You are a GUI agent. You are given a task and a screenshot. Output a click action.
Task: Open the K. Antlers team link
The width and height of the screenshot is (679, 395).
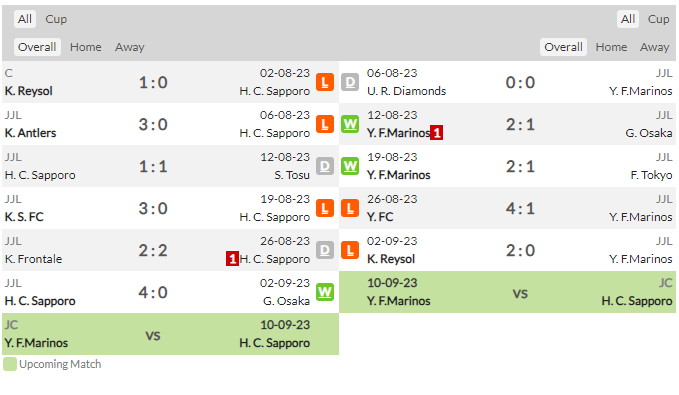click(x=30, y=133)
